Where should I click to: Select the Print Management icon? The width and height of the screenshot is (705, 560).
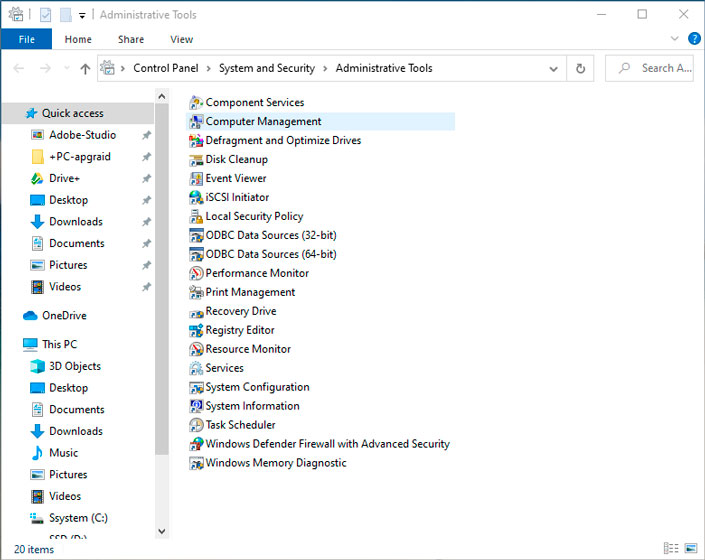click(x=196, y=292)
